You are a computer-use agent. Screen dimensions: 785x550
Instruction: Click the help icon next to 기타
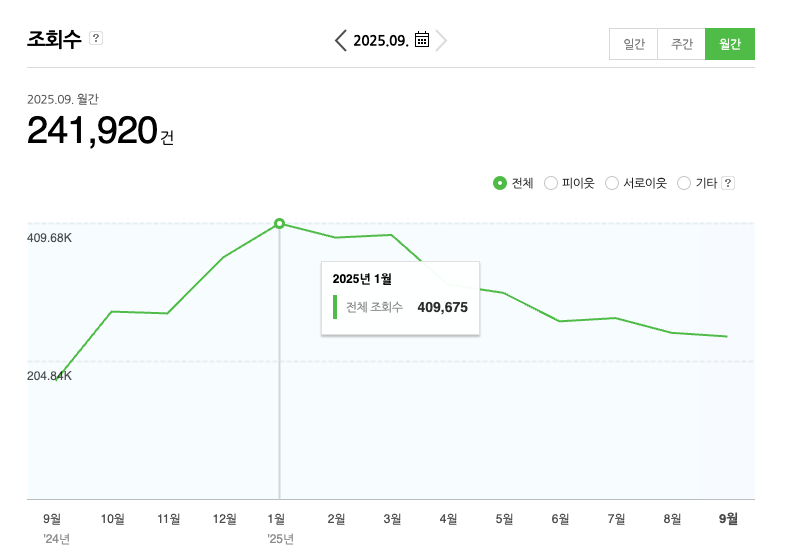click(728, 183)
